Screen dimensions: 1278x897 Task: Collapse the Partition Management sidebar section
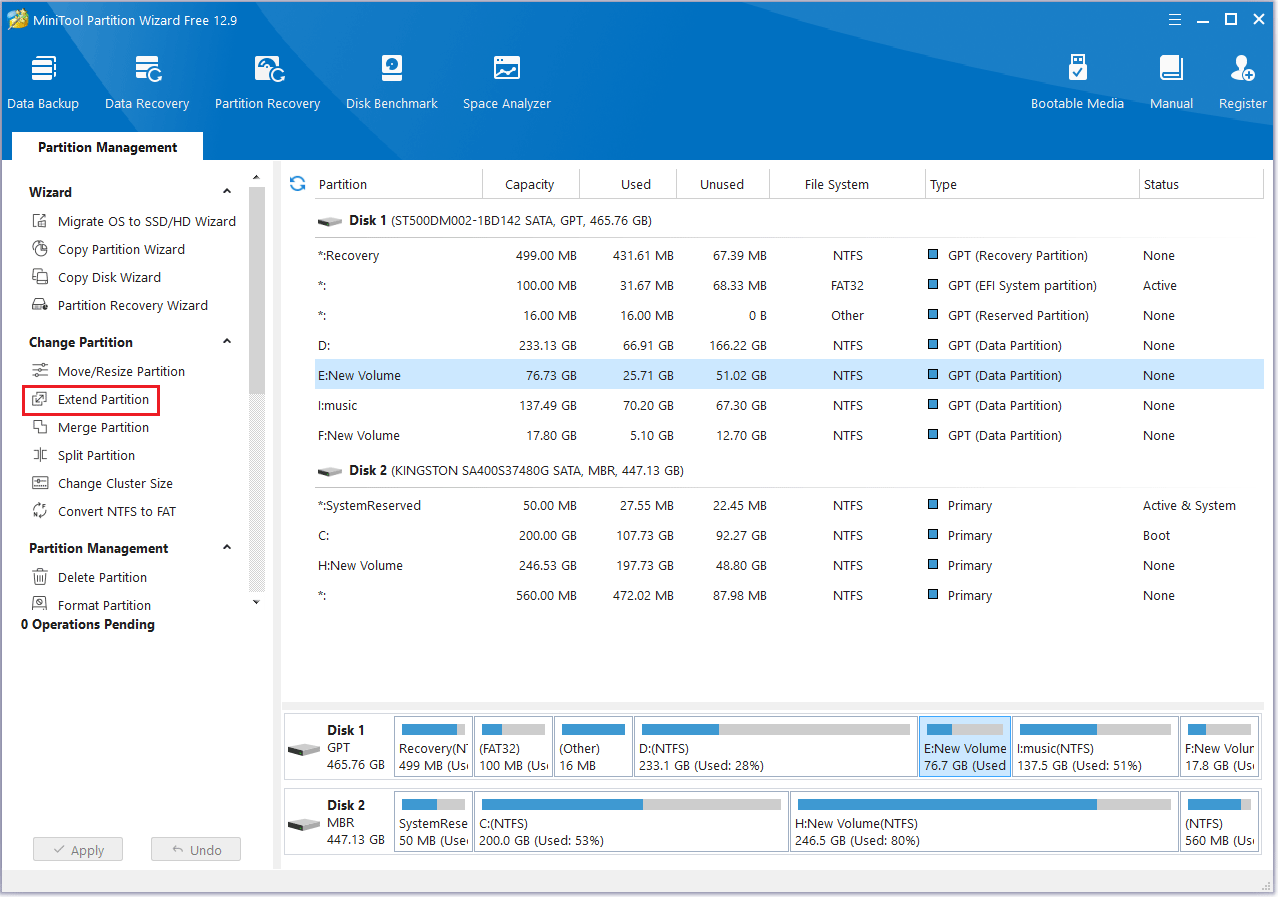coord(227,548)
